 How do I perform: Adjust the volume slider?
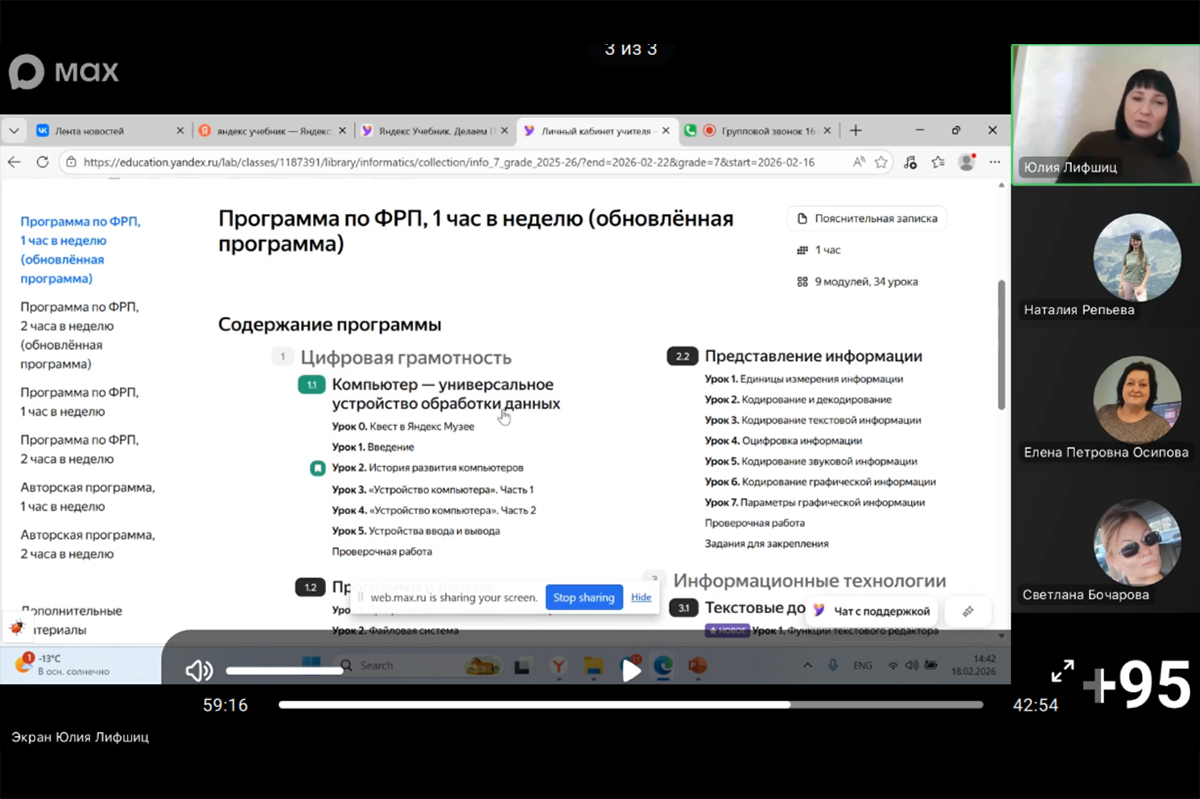pyautogui.click(x=284, y=671)
